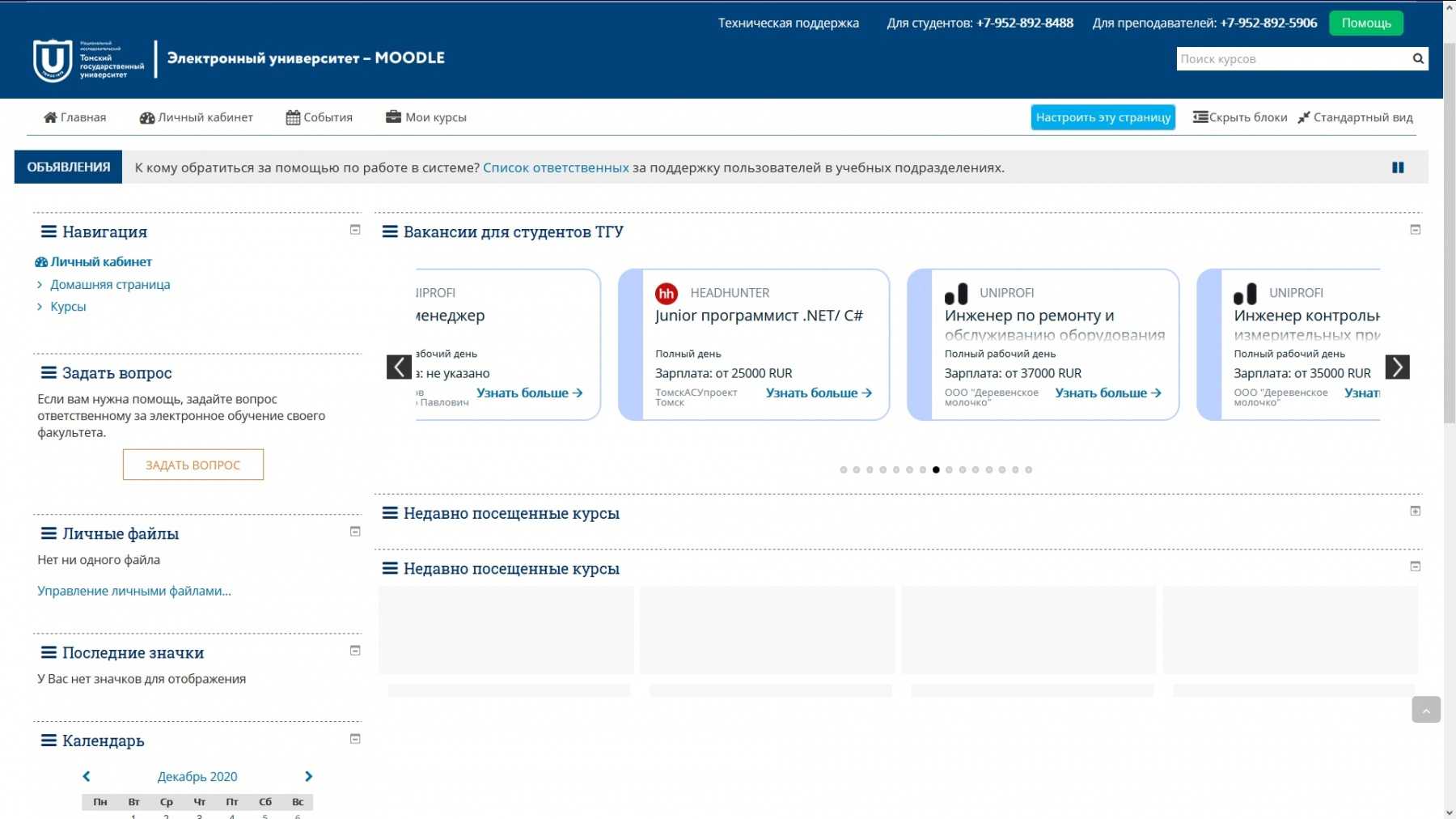Click the page vertical scrollbar thumb
Screen dimensions: 1456x819
click(x=1450, y=235)
